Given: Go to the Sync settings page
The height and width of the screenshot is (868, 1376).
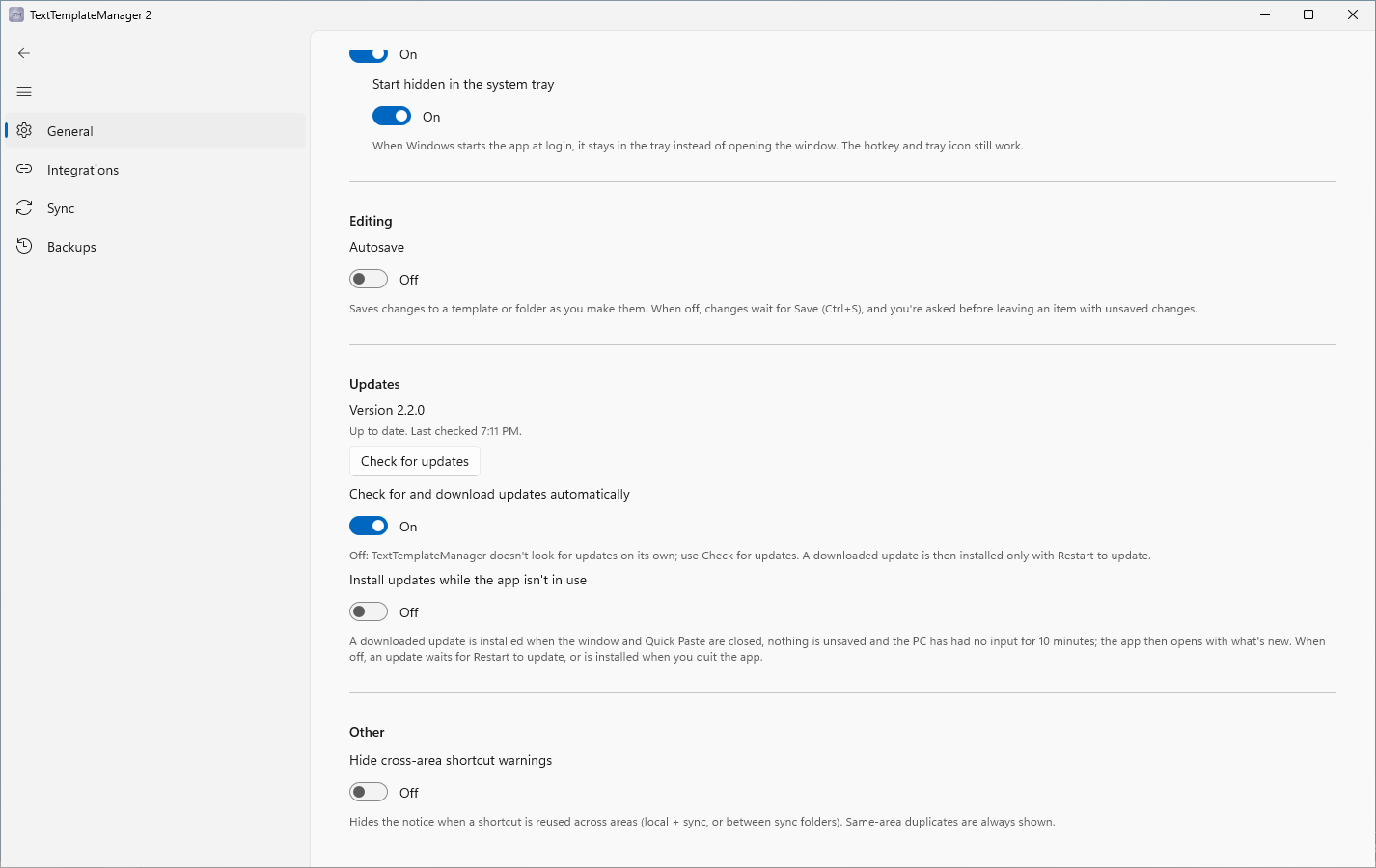Looking at the screenshot, I should (x=155, y=208).
